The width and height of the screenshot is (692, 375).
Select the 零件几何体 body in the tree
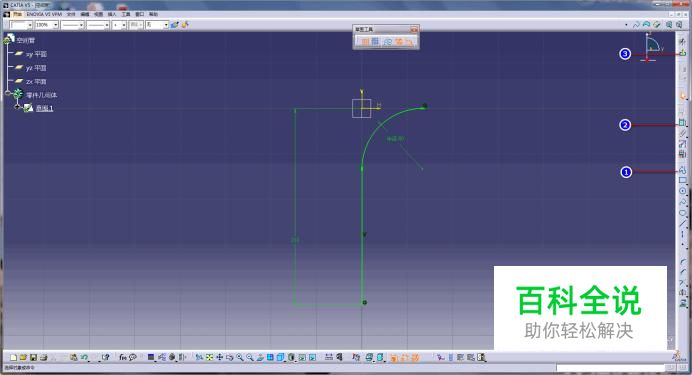coord(41,95)
